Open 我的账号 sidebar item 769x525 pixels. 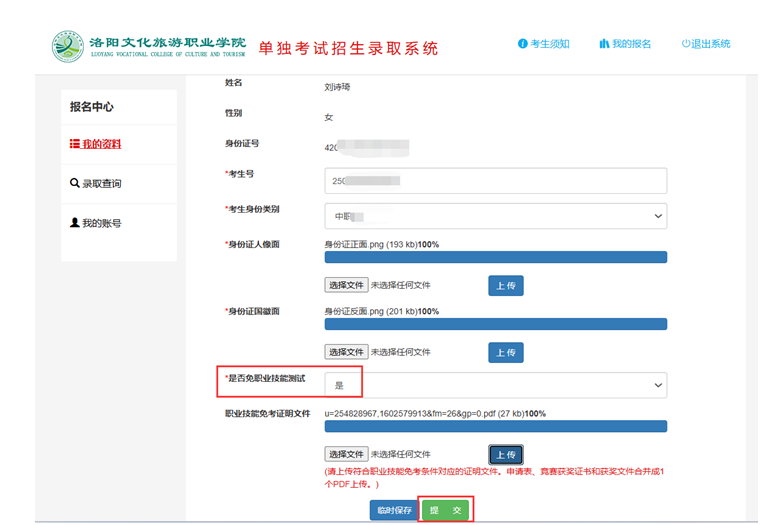[x=101, y=223]
